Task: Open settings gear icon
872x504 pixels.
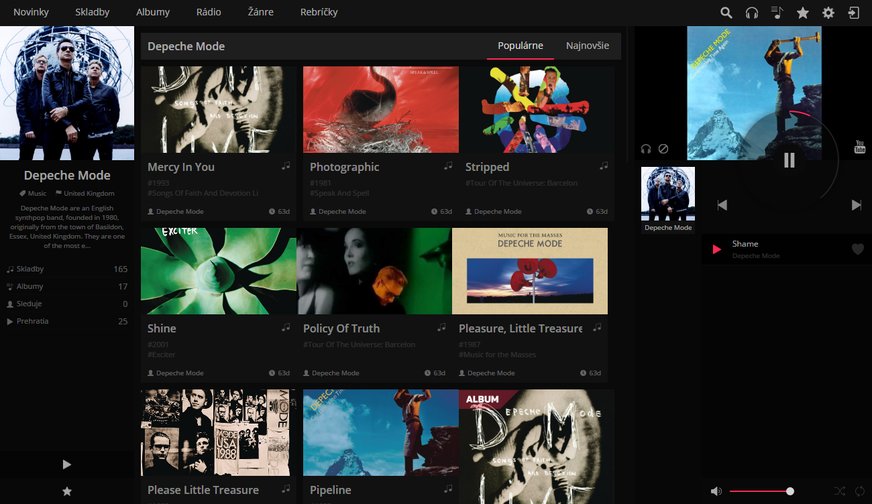Action: (x=828, y=13)
